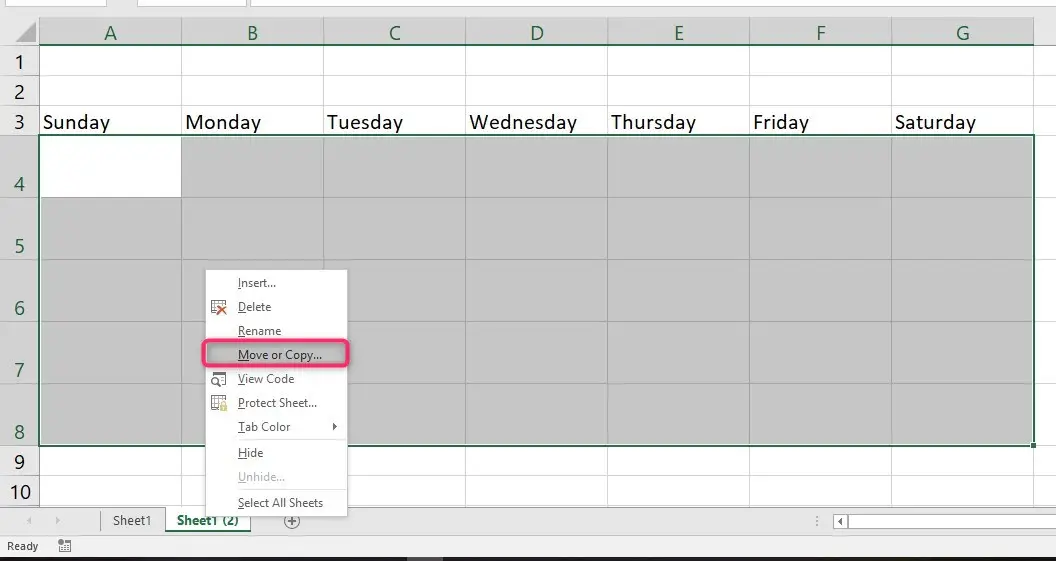Select the Sheet1 (2) tab

207,520
